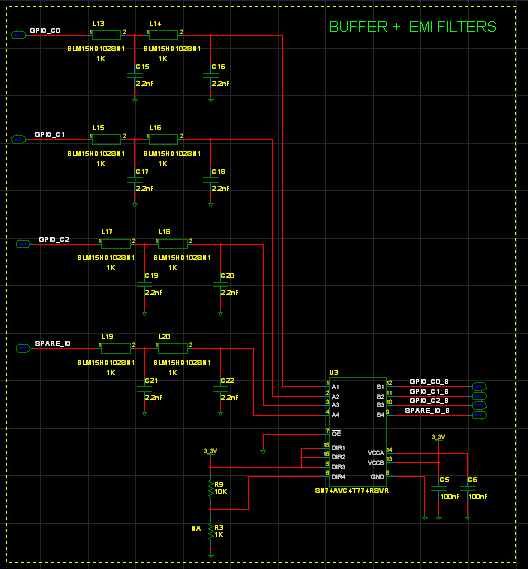Select capacitor C22 symbol
Screen dimensions: 528x569
click(x=220, y=389)
